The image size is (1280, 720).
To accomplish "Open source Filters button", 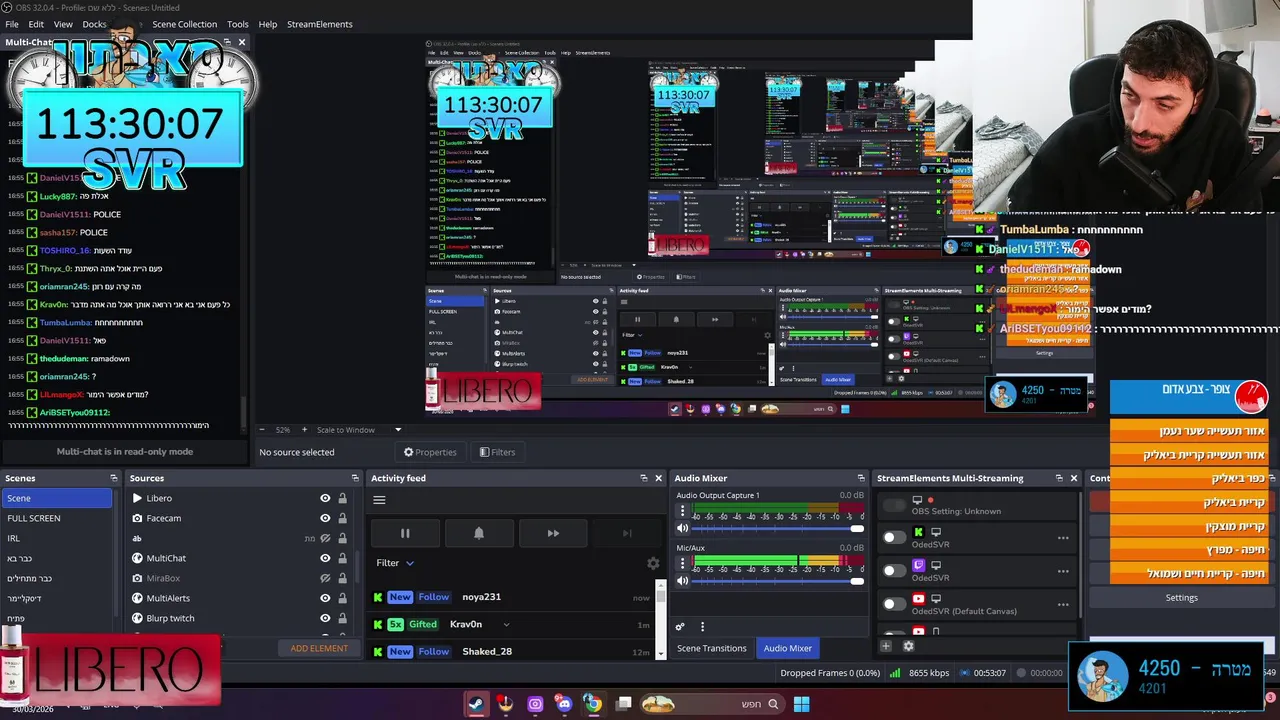I will coord(497,452).
